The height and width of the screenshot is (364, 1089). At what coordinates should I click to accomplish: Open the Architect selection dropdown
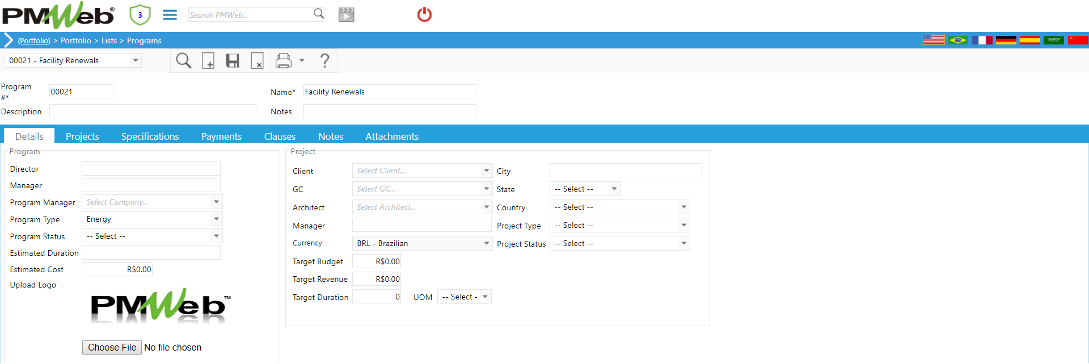[x=422, y=207]
